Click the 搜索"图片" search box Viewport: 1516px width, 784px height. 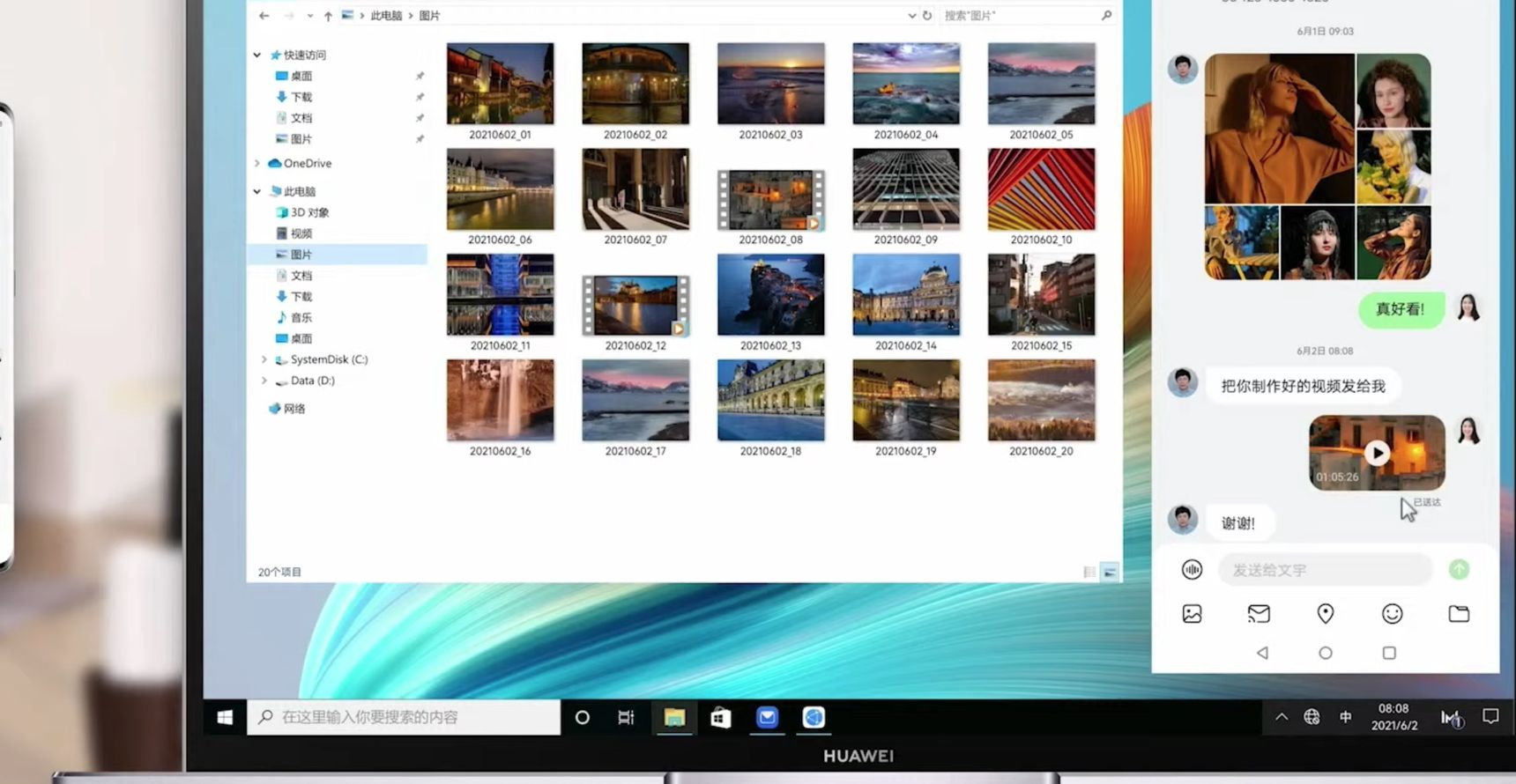(x=1028, y=16)
